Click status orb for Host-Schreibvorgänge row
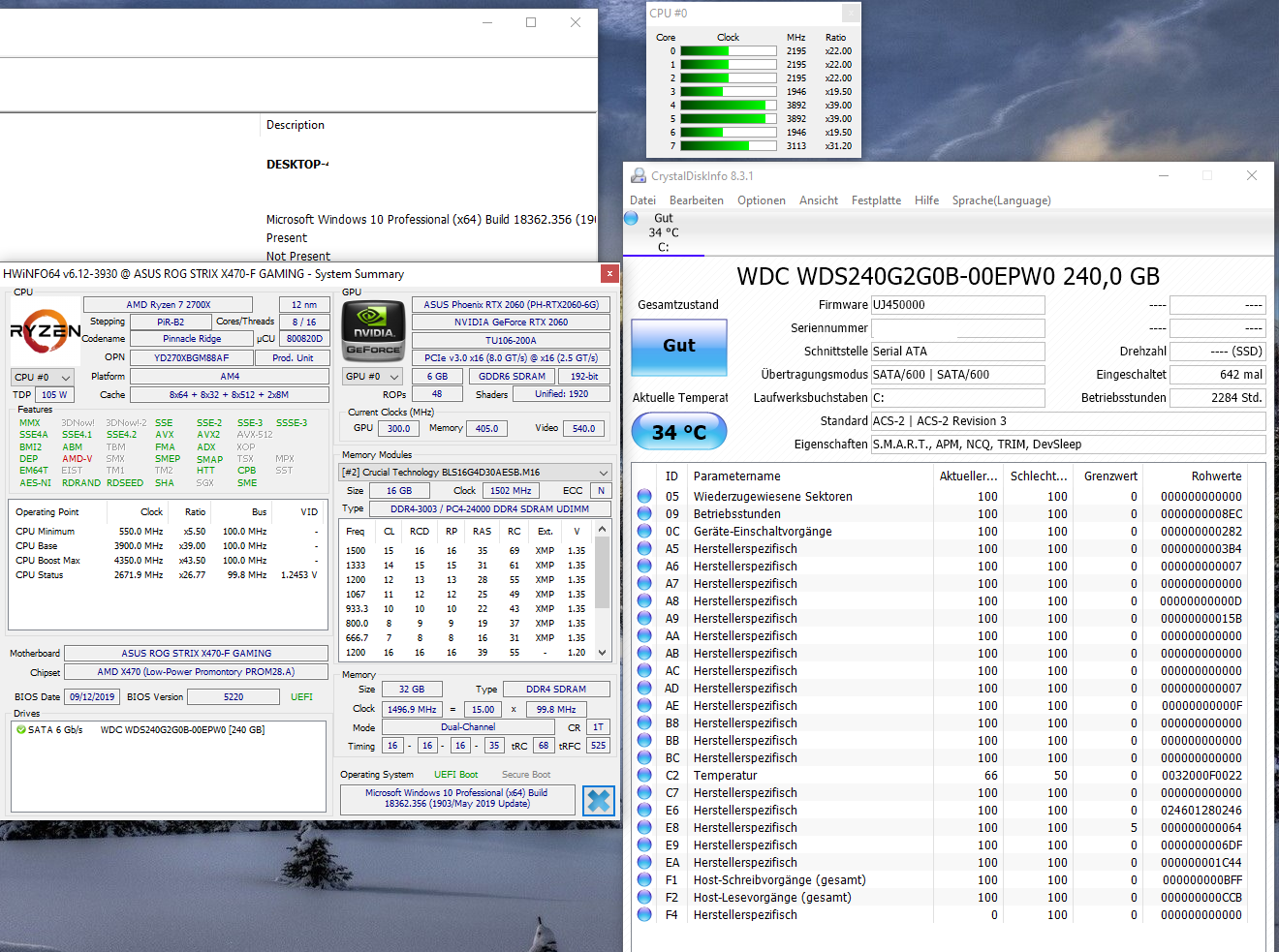This screenshot has height=952, width=1279. tap(644, 880)
